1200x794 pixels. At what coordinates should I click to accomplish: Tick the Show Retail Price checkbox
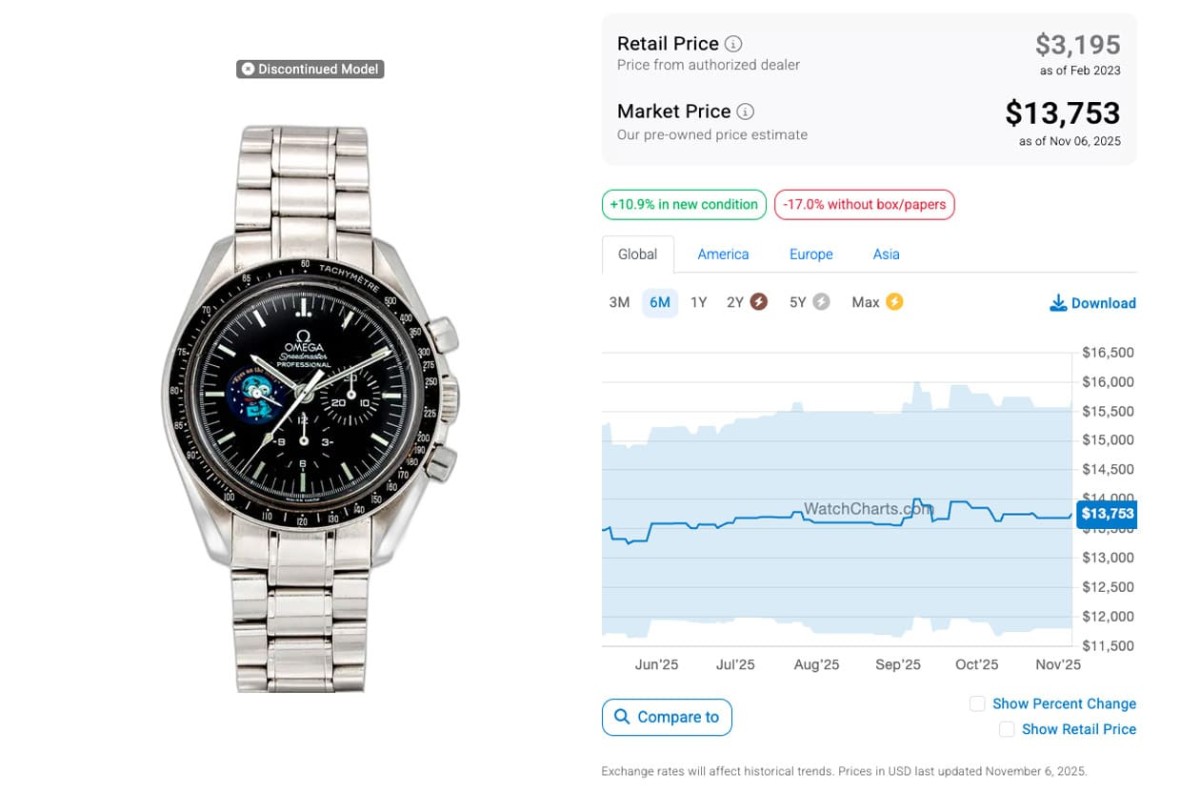click(x=1007, y=730)
